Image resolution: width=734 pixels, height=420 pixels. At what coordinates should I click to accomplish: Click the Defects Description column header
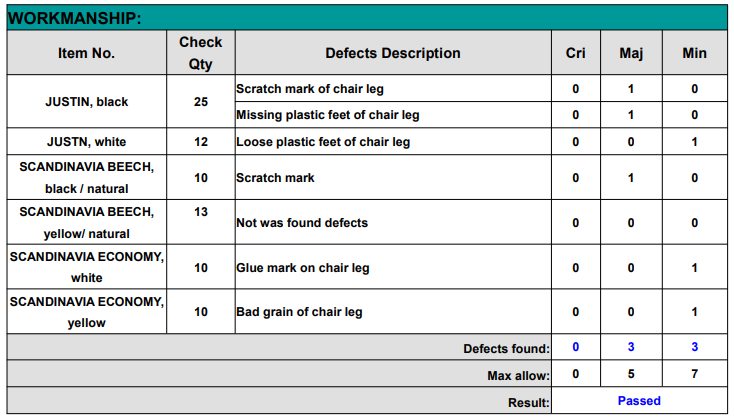(x=393, y=53)
